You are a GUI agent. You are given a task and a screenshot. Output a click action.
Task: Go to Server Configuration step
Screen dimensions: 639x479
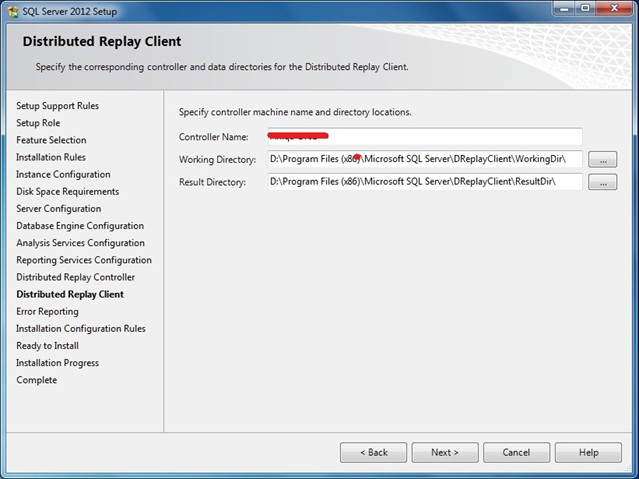pyautogui.click(x=59, y=209)
